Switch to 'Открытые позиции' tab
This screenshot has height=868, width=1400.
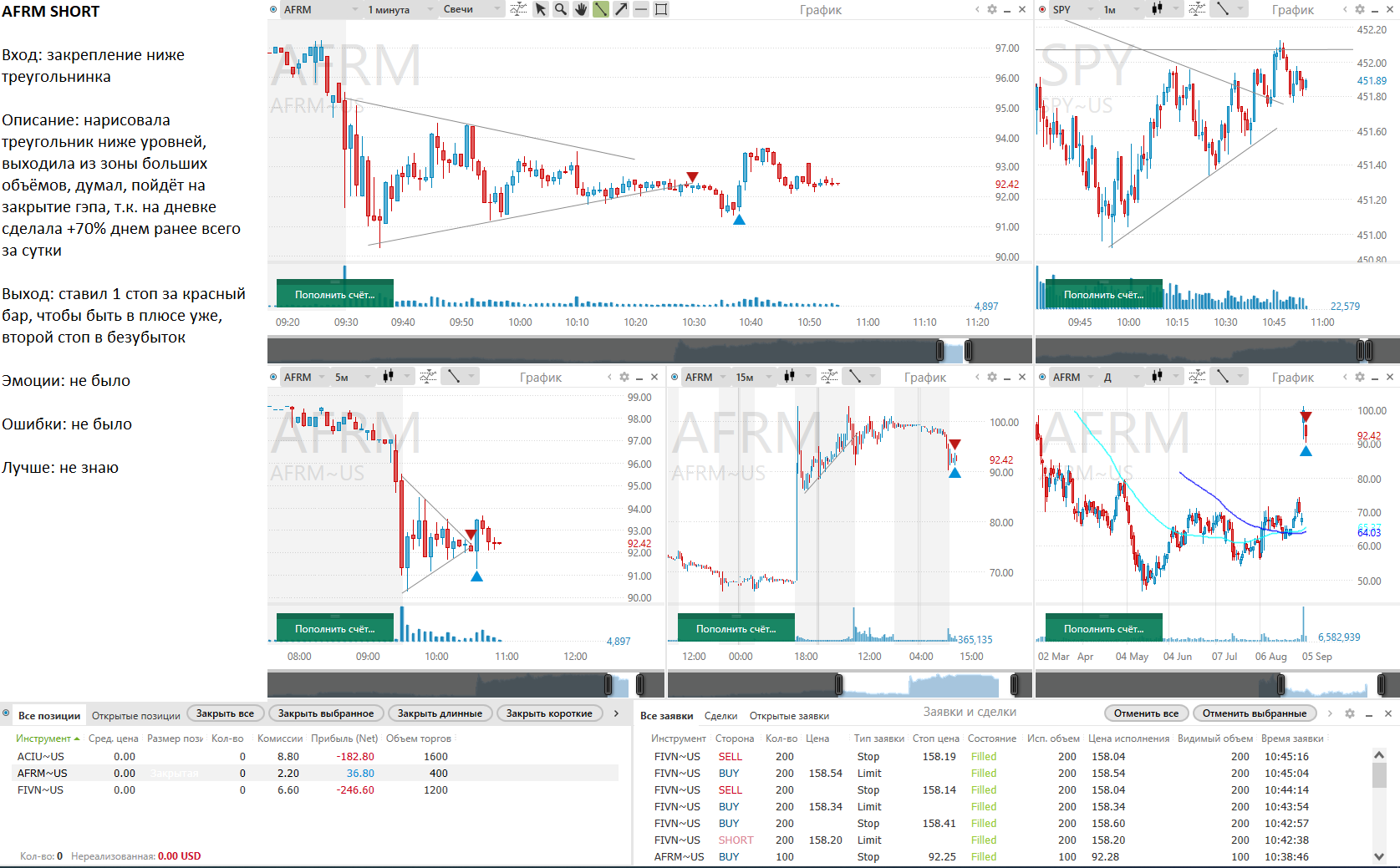pyautogui.click(x=135, y=715)
